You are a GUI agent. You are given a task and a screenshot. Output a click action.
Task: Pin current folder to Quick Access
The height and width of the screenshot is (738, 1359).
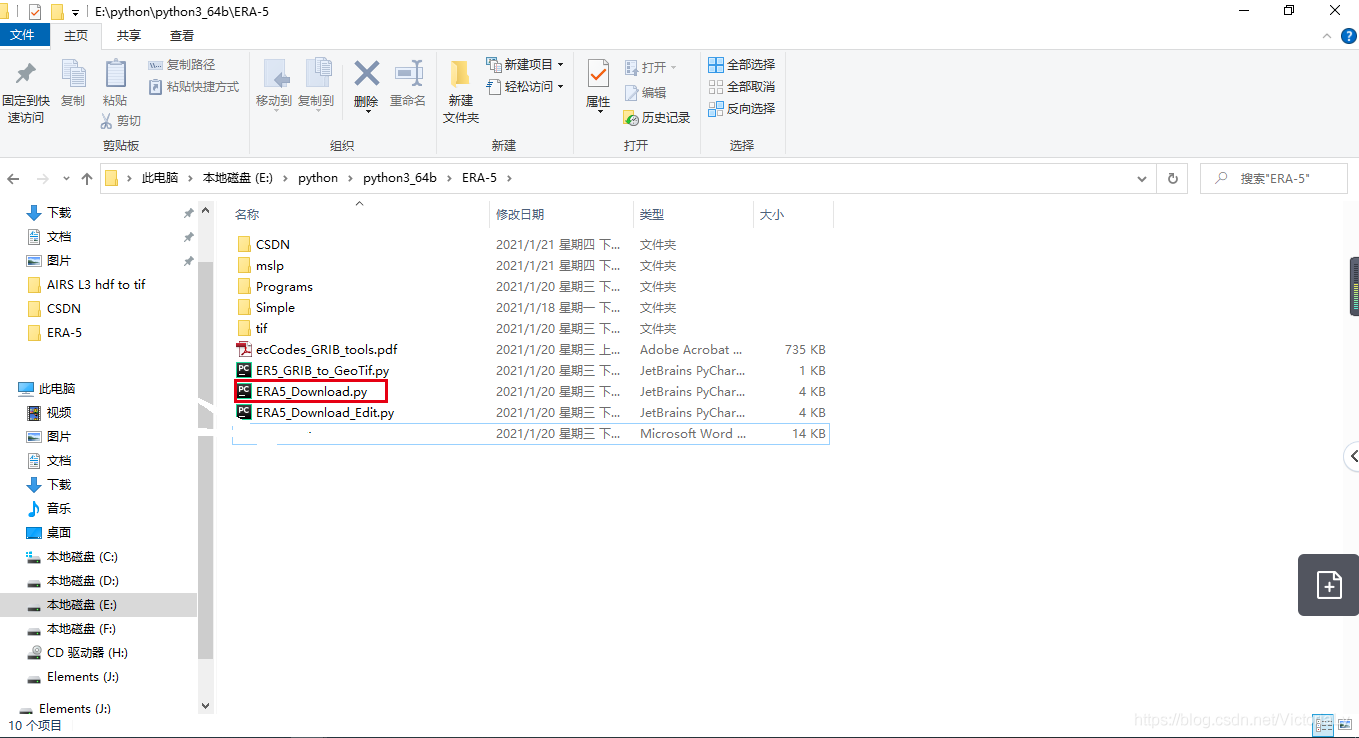tap(25, 90)
